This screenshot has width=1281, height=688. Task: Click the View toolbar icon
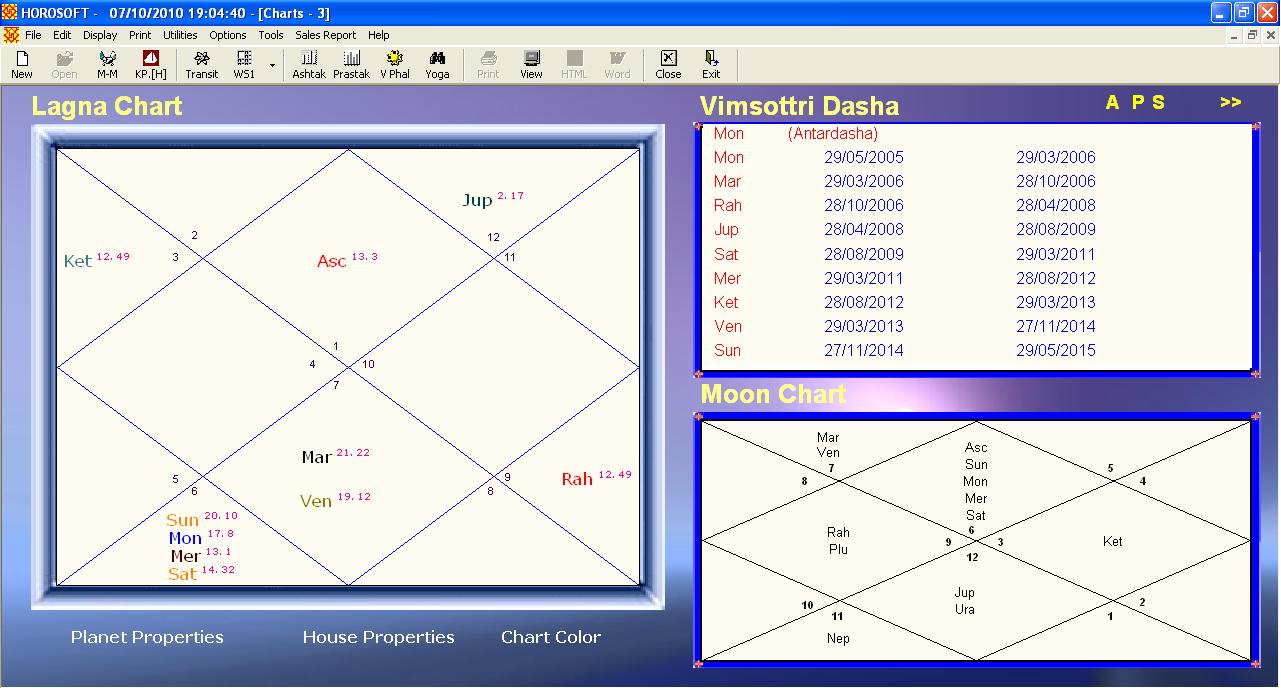[x=531, y=65]
